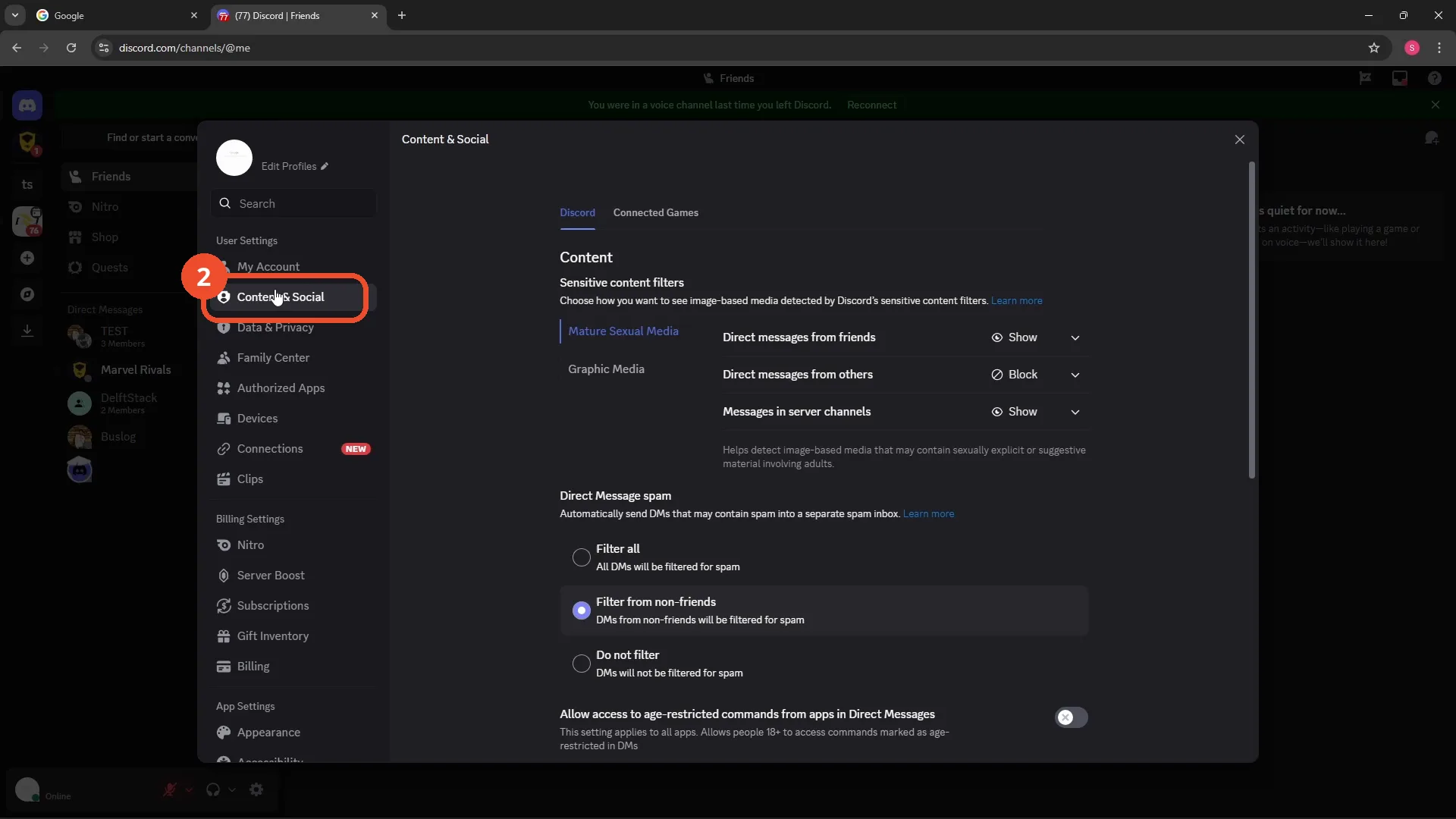Open My Account settings

[x=292, y=267]
